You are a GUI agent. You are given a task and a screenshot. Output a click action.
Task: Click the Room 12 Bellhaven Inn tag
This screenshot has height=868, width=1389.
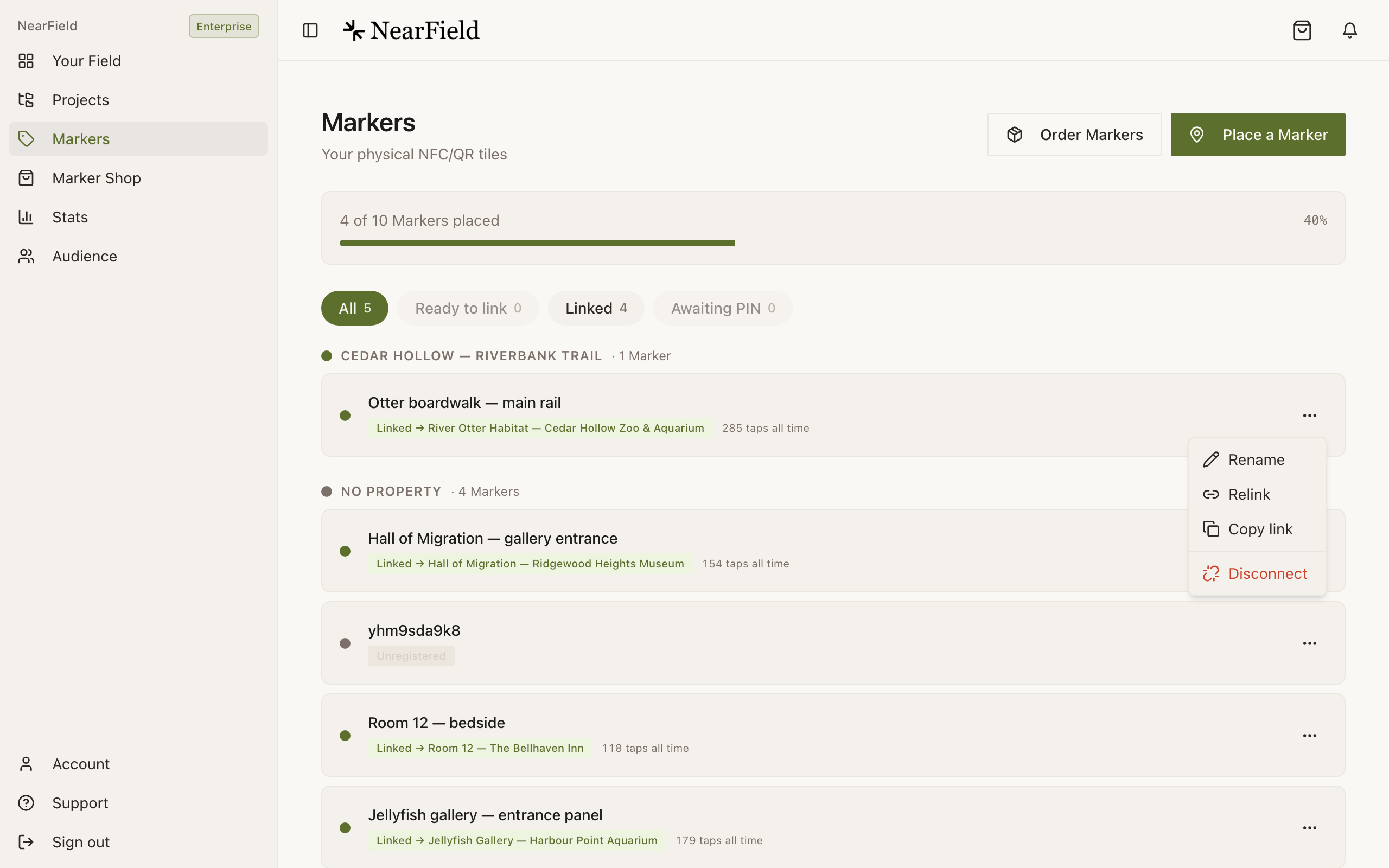pyautogui.click(x=480, y=748)
